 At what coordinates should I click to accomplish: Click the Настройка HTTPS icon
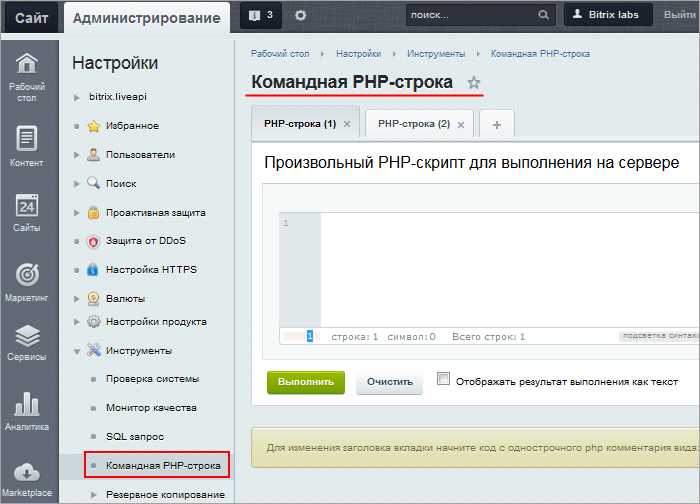click(92, 270)
